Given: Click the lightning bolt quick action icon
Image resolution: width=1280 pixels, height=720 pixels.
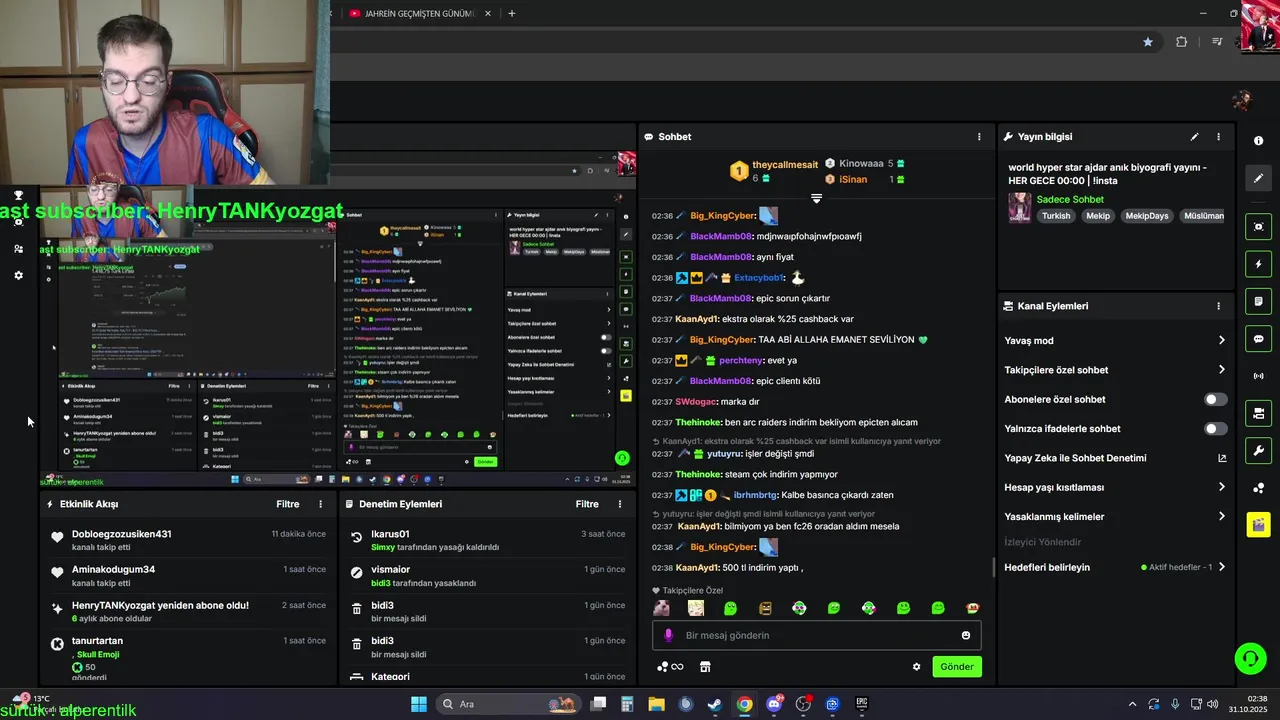Looking at the screenshot, I should pyautogui.click(x=1258, y=264).
